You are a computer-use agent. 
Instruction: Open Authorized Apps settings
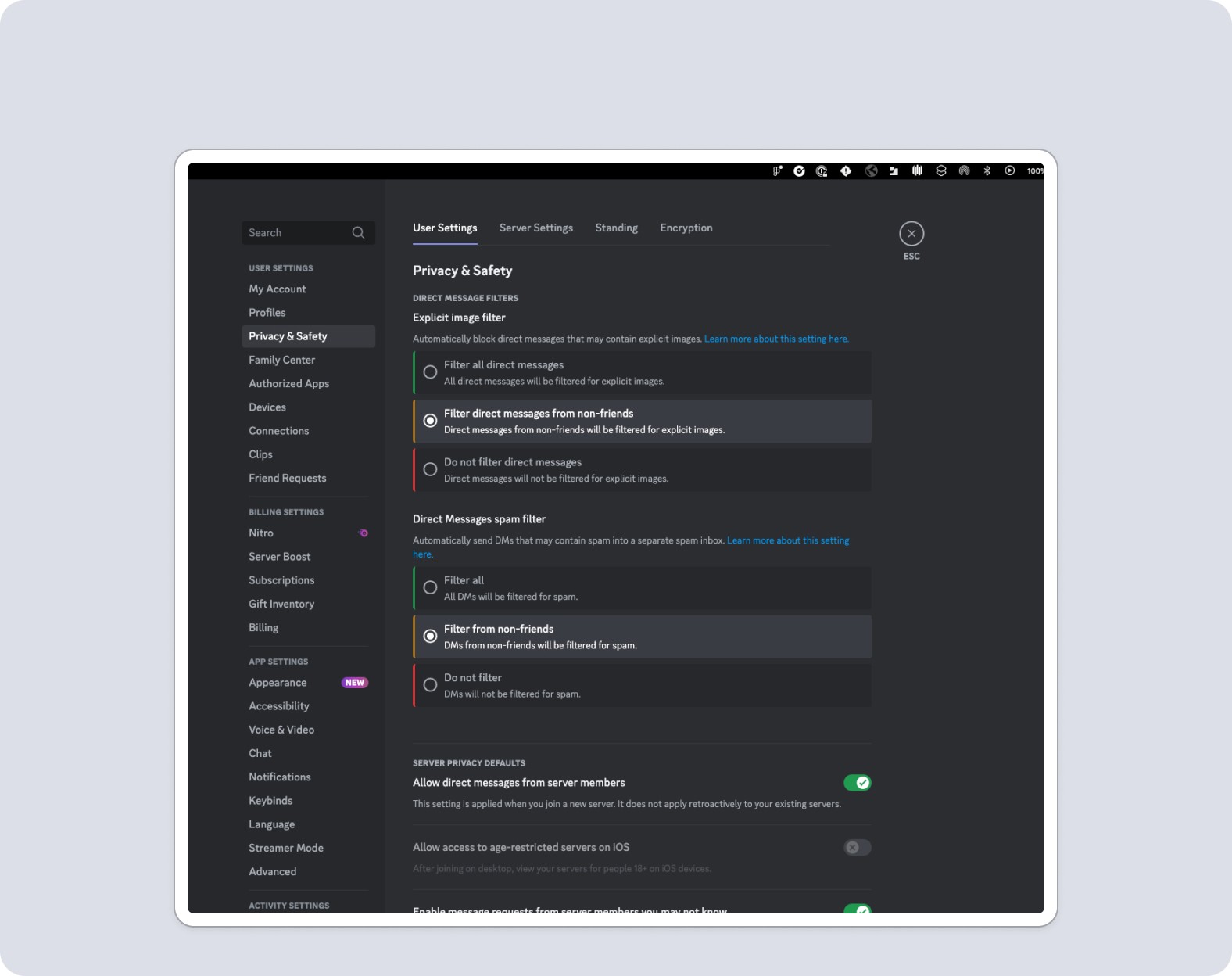pos(308,384)
